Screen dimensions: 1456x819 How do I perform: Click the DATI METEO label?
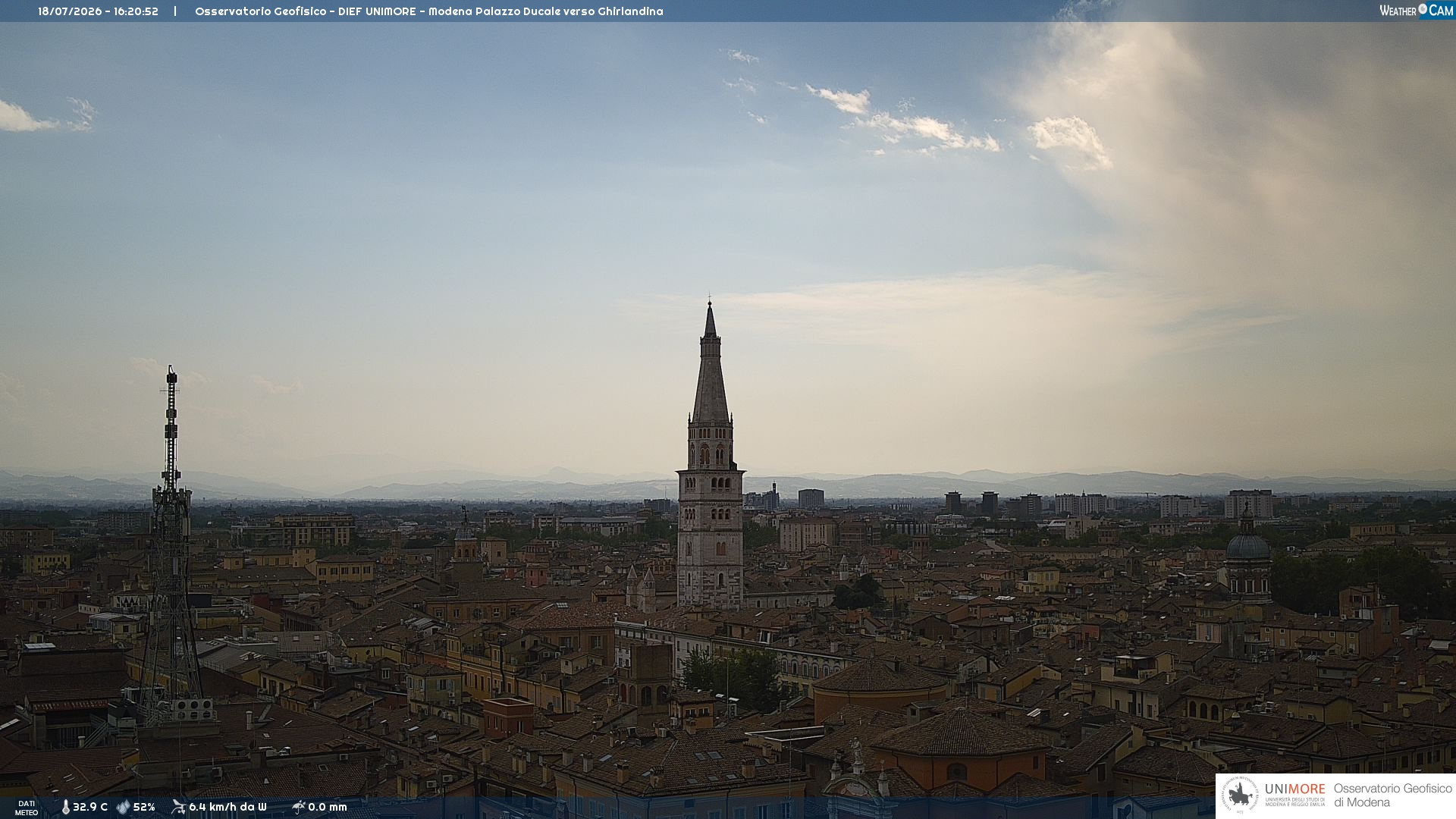tap(27, 808)
